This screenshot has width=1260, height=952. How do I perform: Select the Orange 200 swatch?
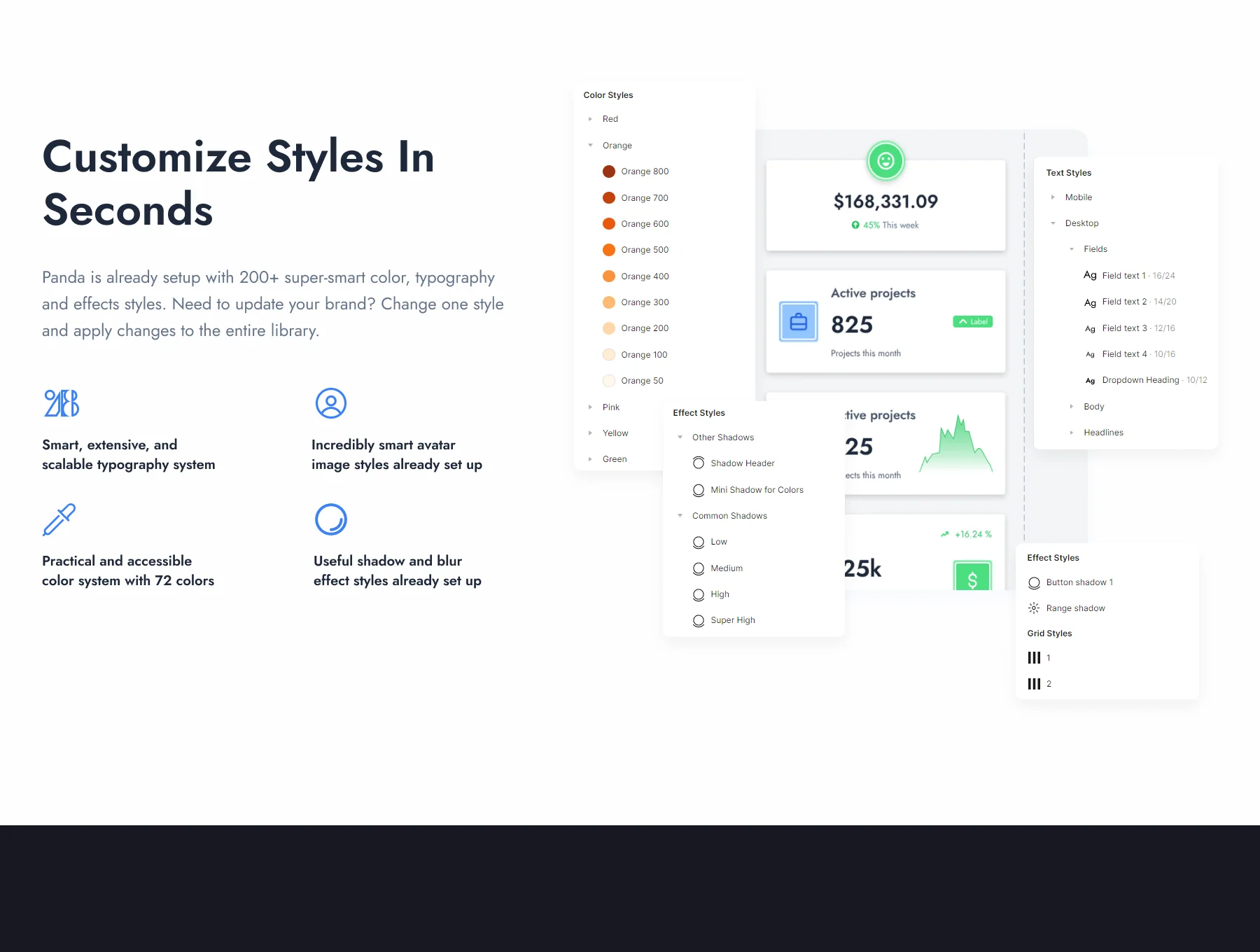point(609,328)
